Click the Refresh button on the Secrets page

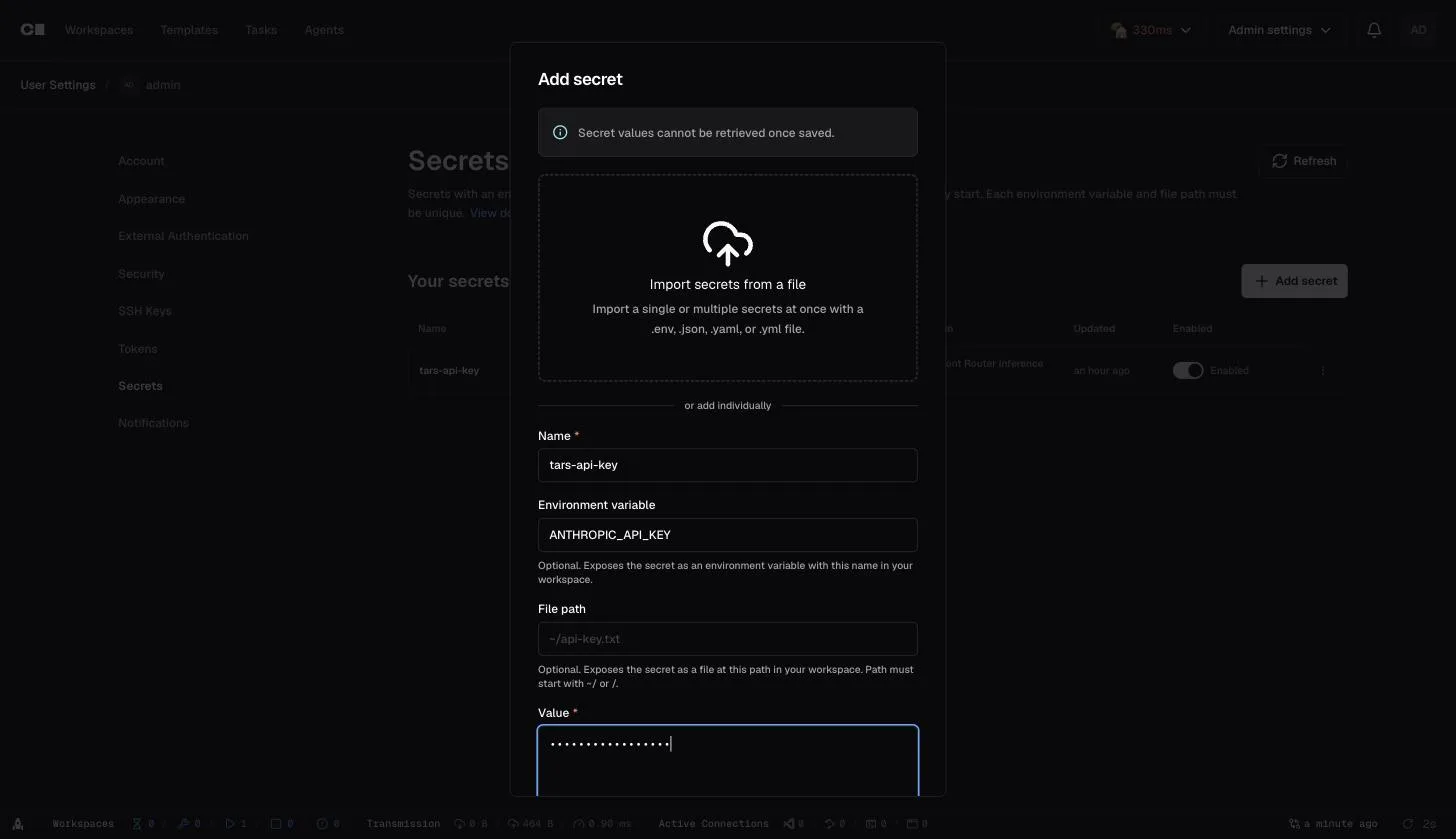point(1303,161)
